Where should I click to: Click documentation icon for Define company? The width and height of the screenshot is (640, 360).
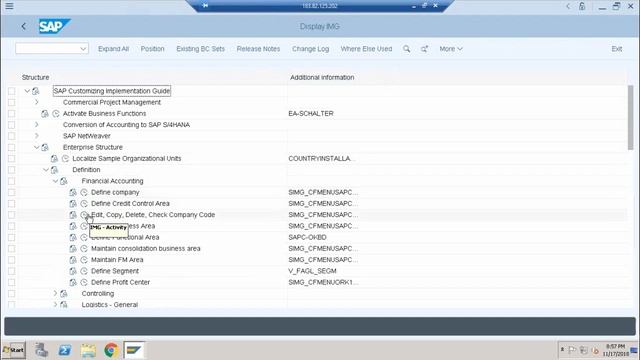point(73,192)
